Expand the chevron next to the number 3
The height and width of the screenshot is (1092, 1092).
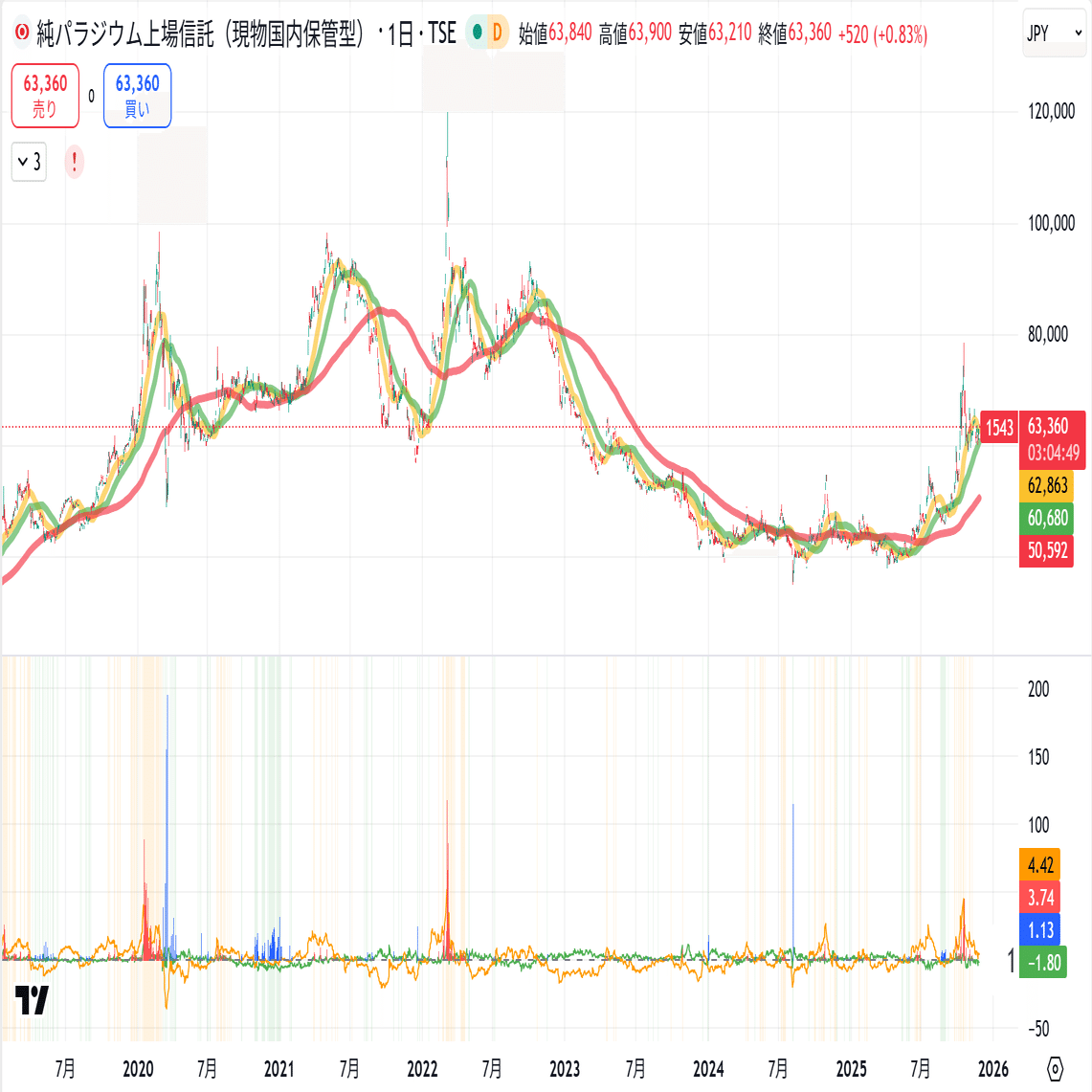point(28,162)
